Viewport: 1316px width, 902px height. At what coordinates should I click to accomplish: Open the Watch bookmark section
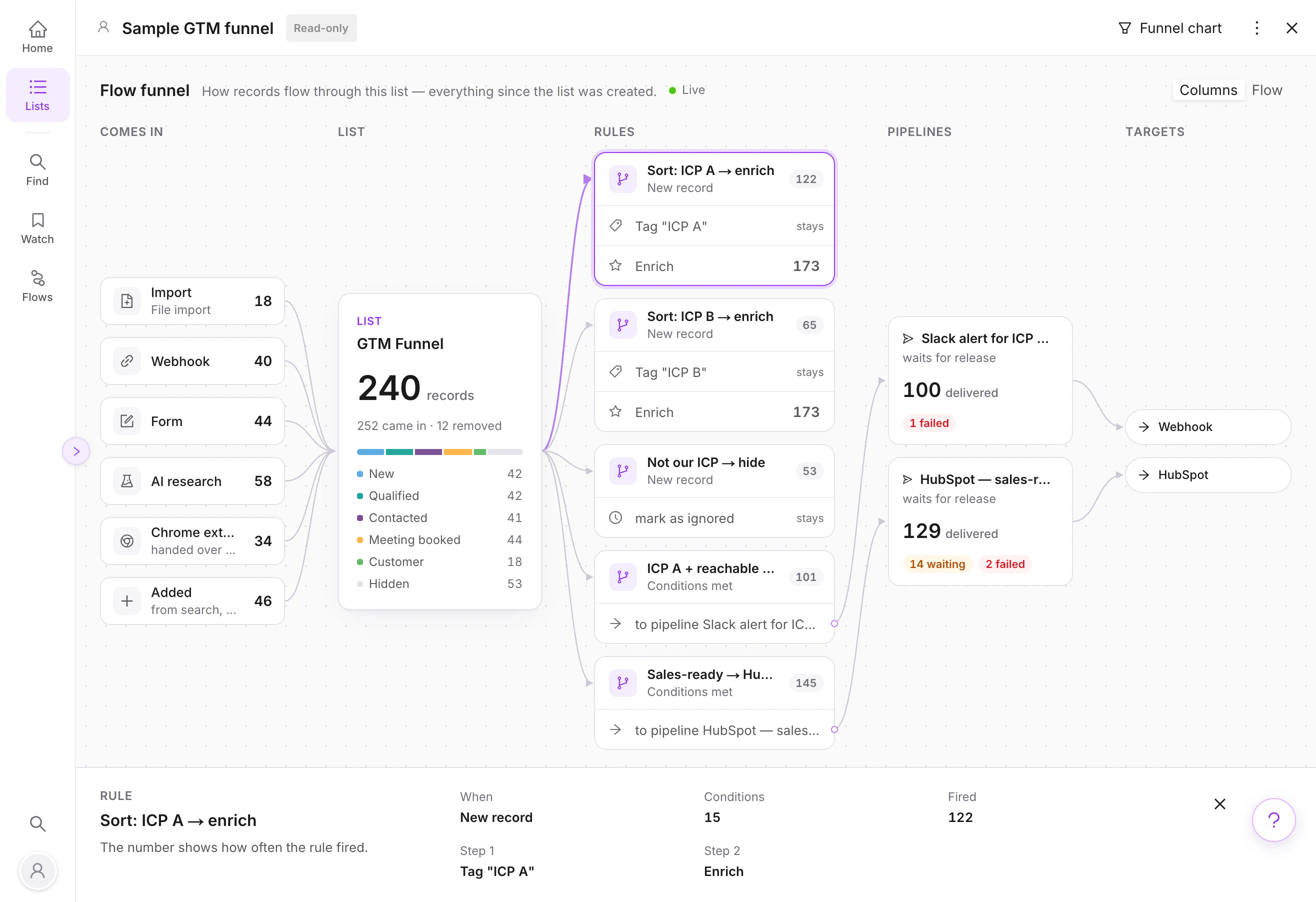pos(37,228)
